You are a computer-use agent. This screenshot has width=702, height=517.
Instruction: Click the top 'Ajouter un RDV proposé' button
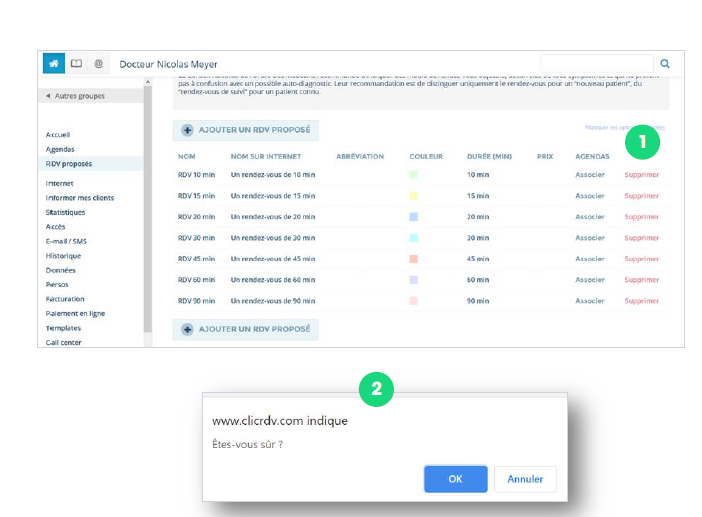click(x=246, y=130)
